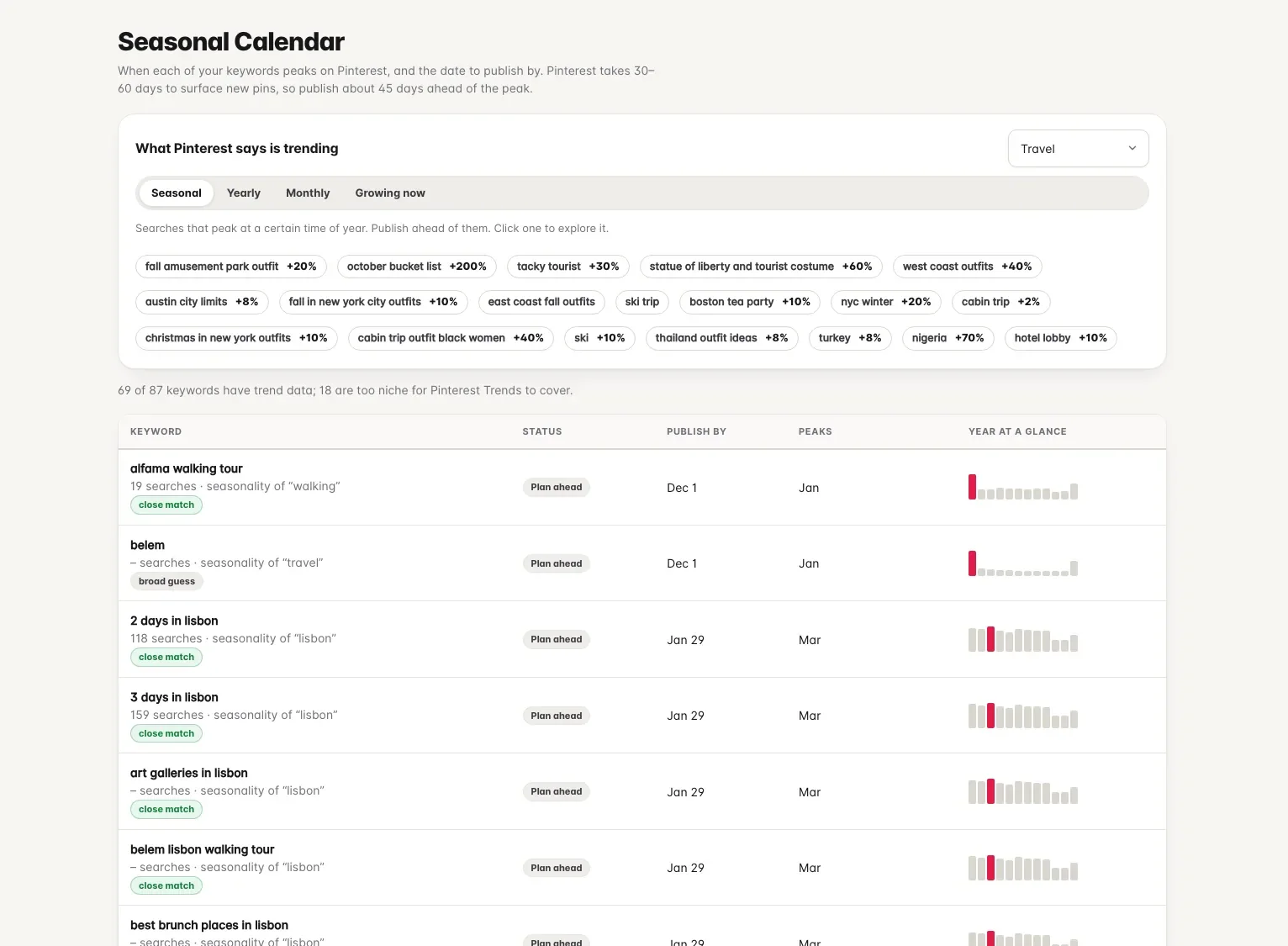1288x946 pixels.
Task: Choose the austin city limits chip
Action: point(202,302)
